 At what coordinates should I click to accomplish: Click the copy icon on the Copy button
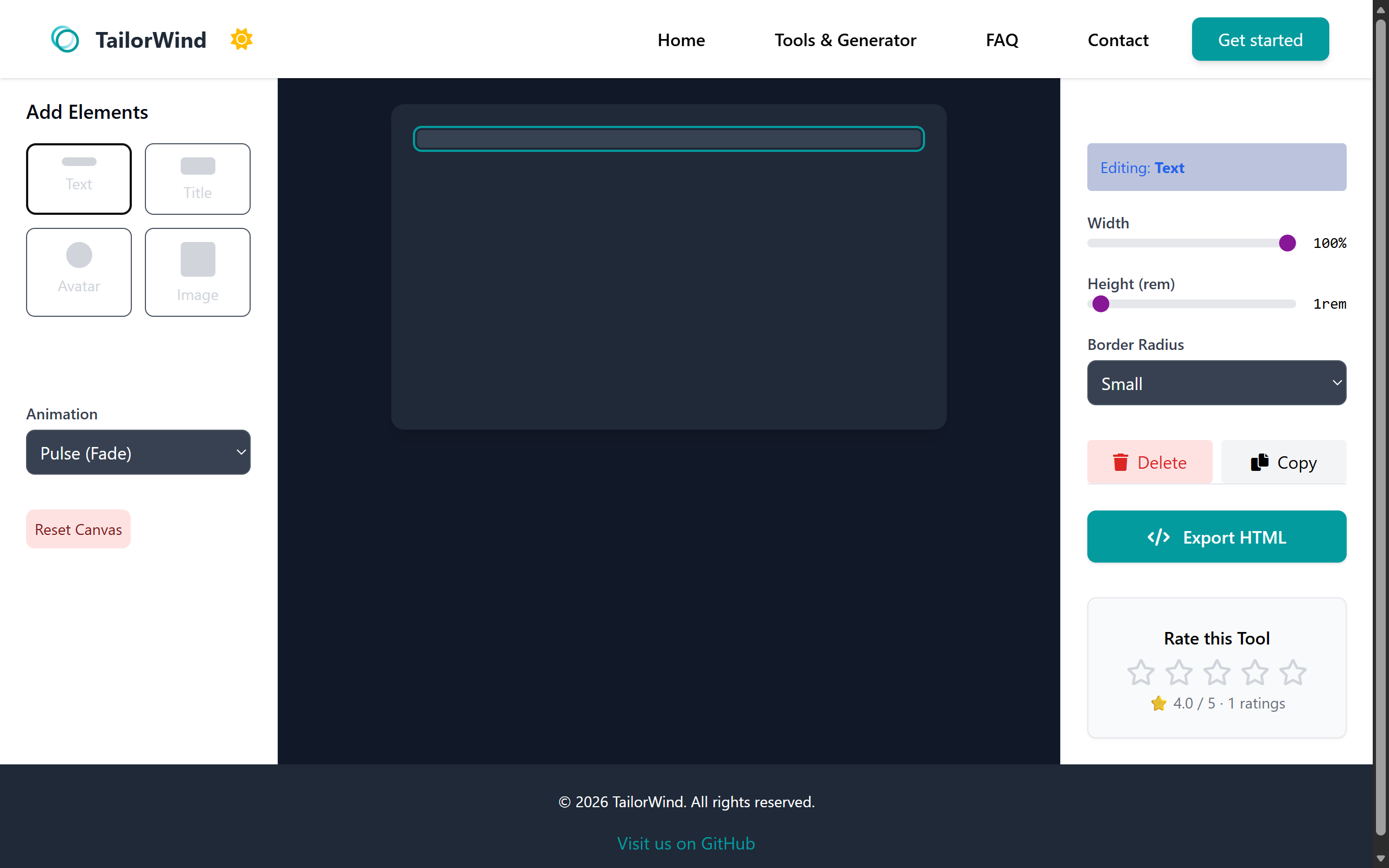[x=1259, y=462]
